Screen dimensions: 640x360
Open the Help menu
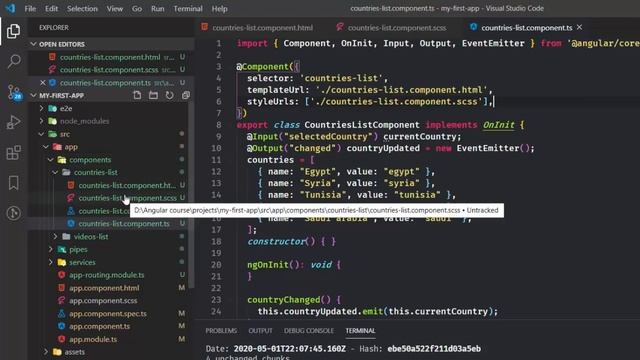219,9
